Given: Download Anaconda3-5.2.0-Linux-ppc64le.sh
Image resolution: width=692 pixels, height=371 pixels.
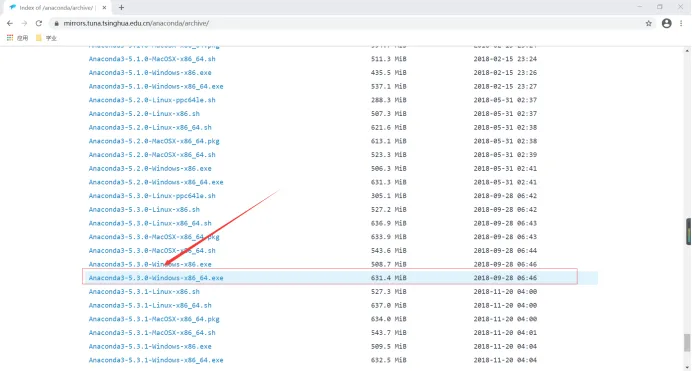Looking at the screenshot, I should (152, 100).
